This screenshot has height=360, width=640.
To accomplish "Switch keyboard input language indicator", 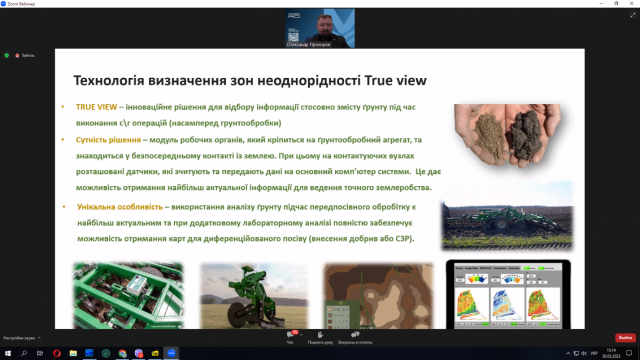I will click(x=594, y=353).
